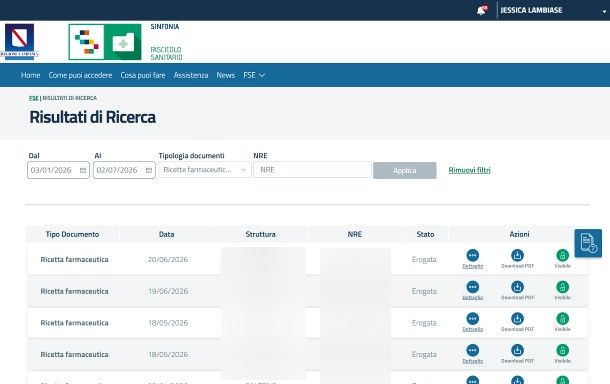Screen dimensions: 610x384
Task: Click the Applica button
Action: [405, 170]
